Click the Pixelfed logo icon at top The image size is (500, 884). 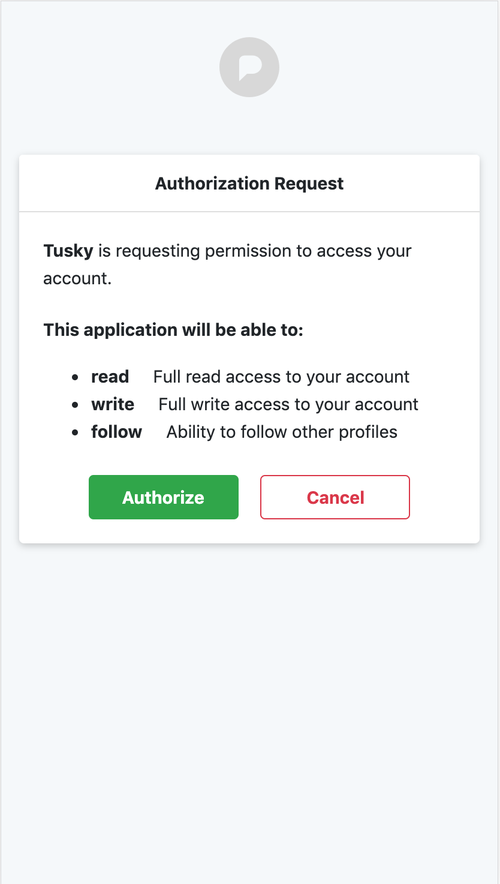[x=249, y=67]
